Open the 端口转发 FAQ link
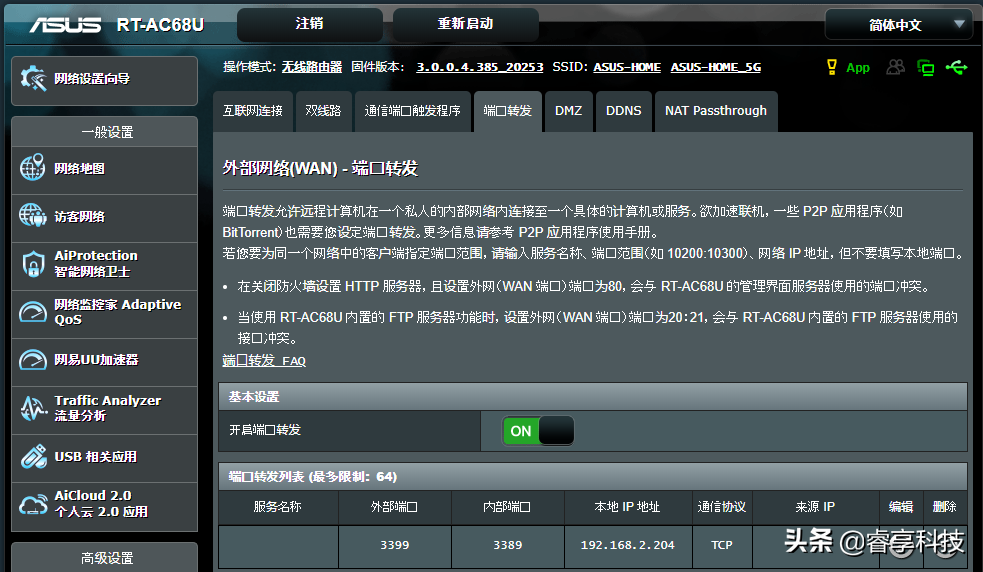This screenshot has height=572, width=983. click(x=264, y=361)
